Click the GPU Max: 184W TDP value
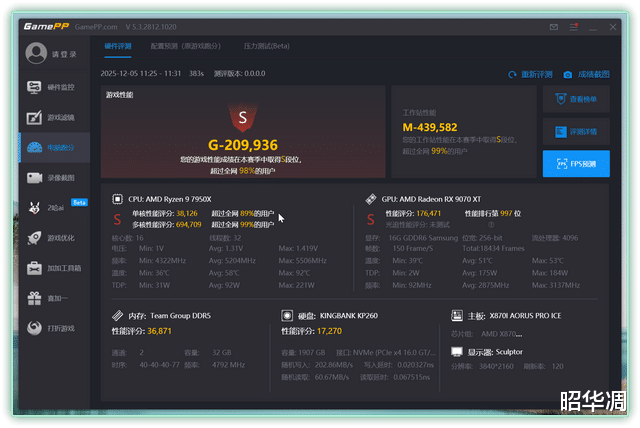This screenshot has width=640, height=428. [550, 273]
